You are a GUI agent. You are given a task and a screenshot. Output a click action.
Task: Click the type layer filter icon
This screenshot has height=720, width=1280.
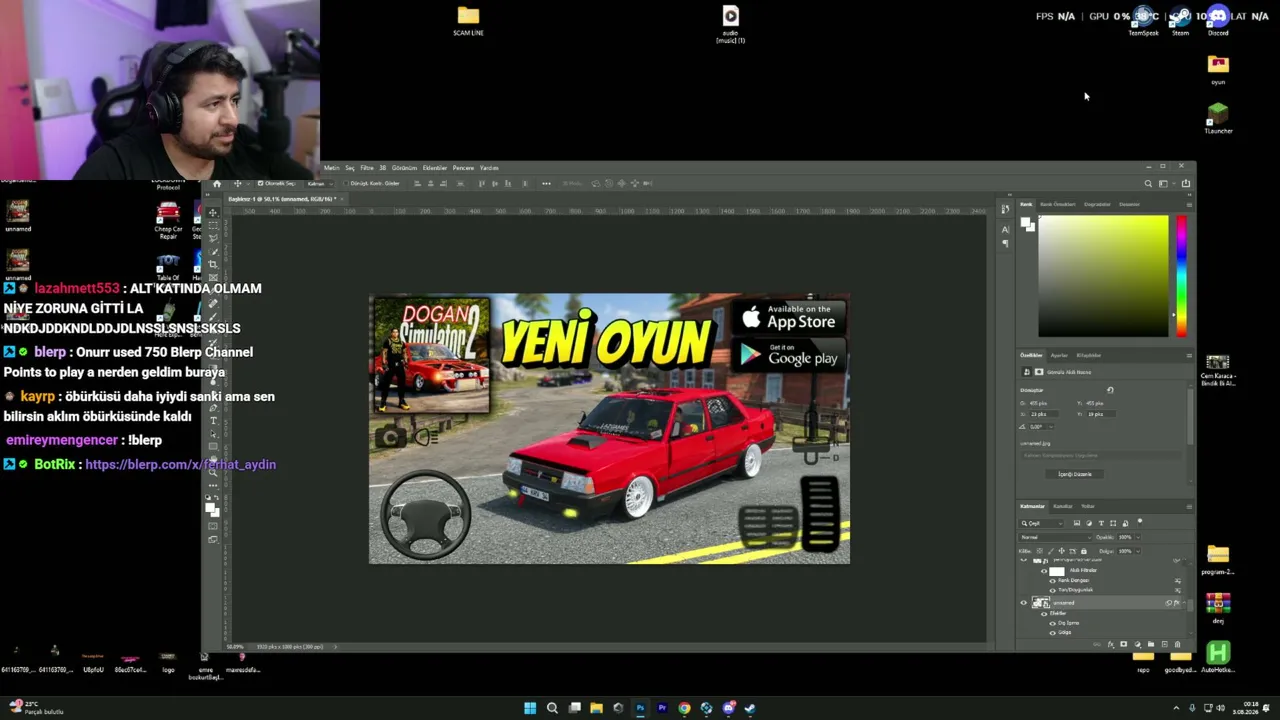tap(1101, 523)
